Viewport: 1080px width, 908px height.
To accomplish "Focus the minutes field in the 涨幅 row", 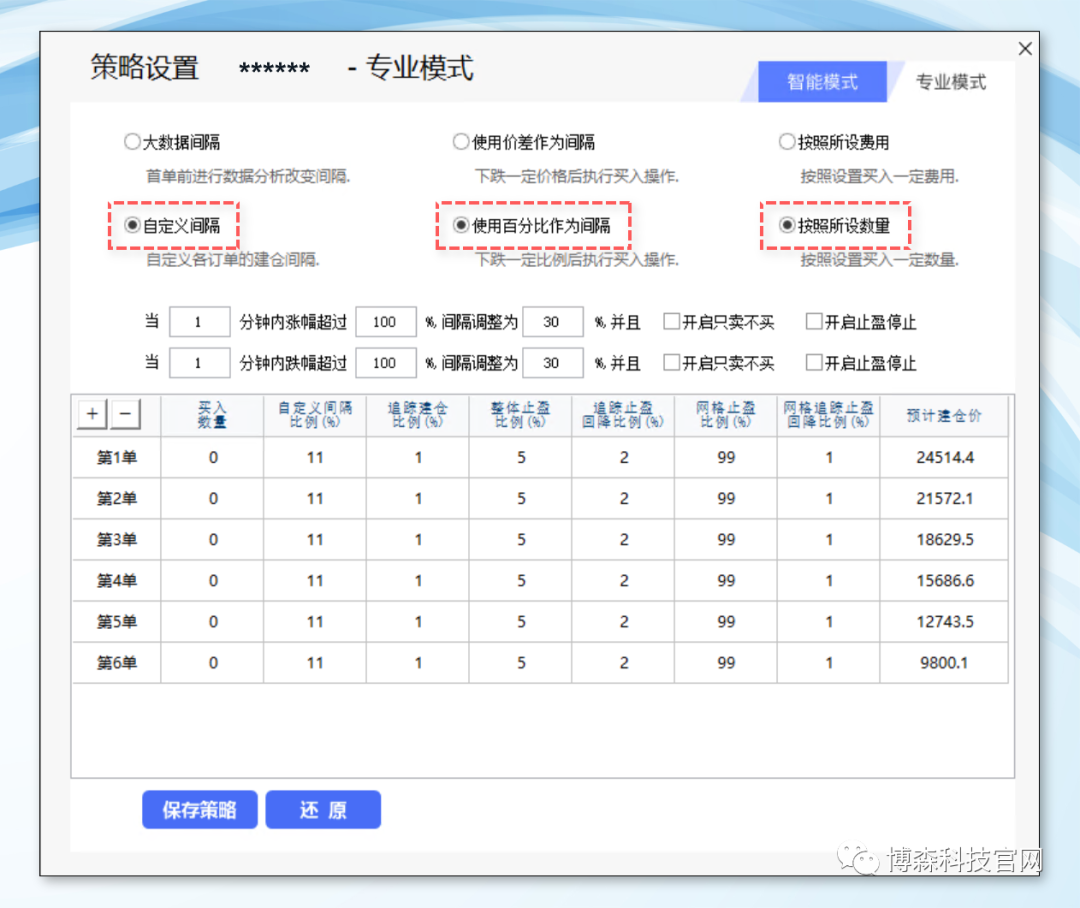I will pyautogui.click(x=200, y=322).
